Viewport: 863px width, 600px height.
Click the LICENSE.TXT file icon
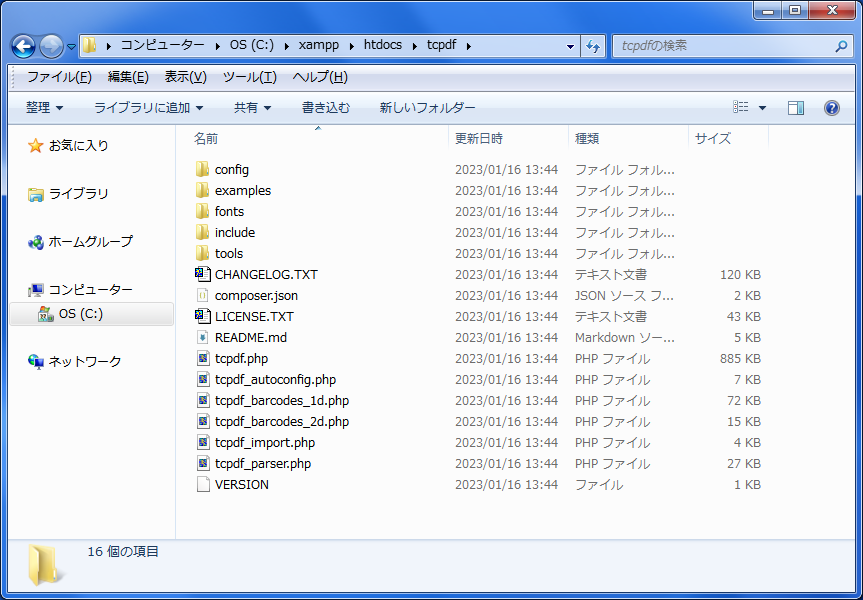[203, 316]
